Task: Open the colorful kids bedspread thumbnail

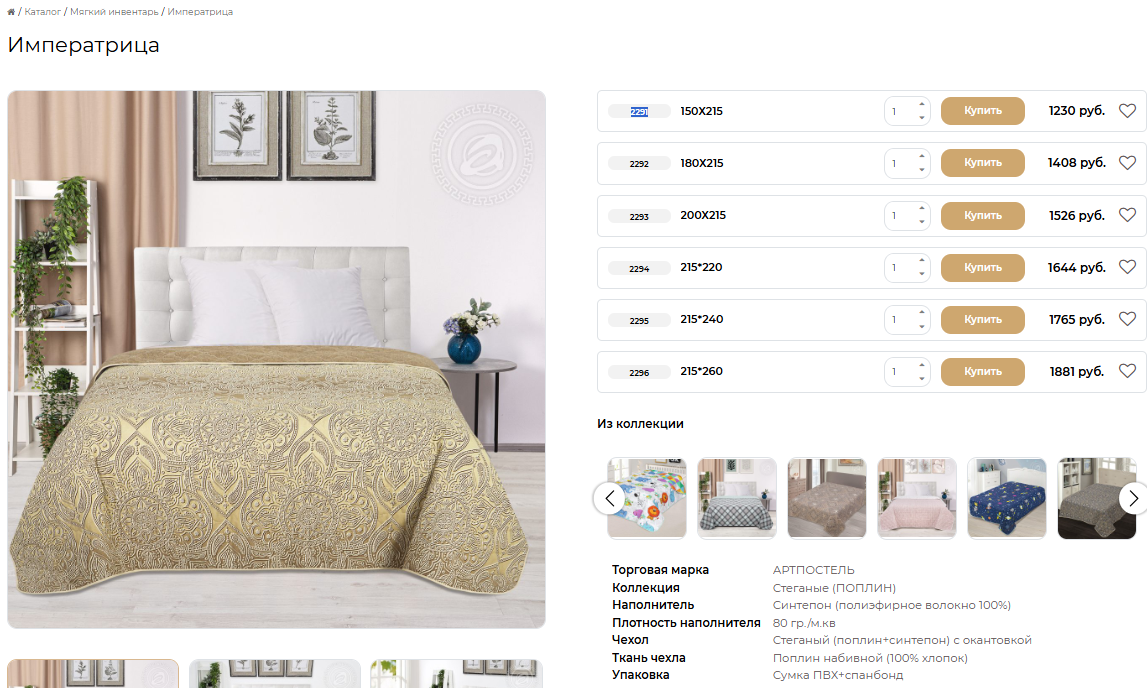Action: point(647,498)
